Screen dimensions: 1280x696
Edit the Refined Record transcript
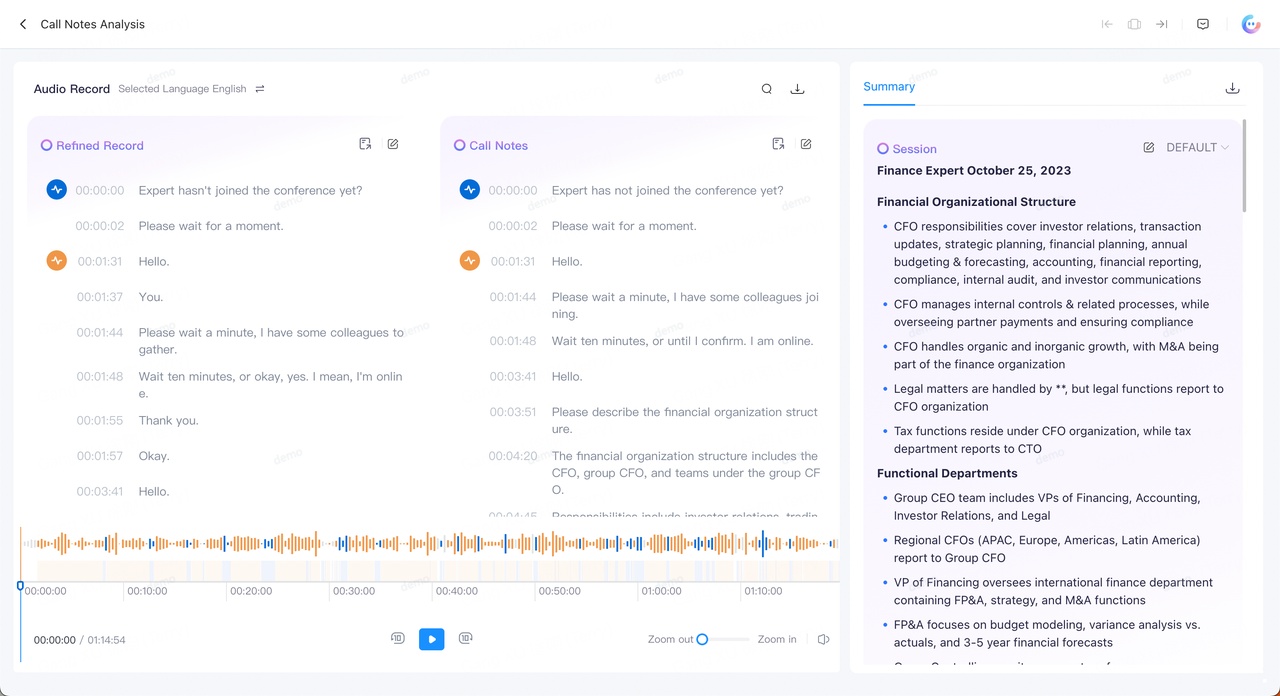[393, 144]
